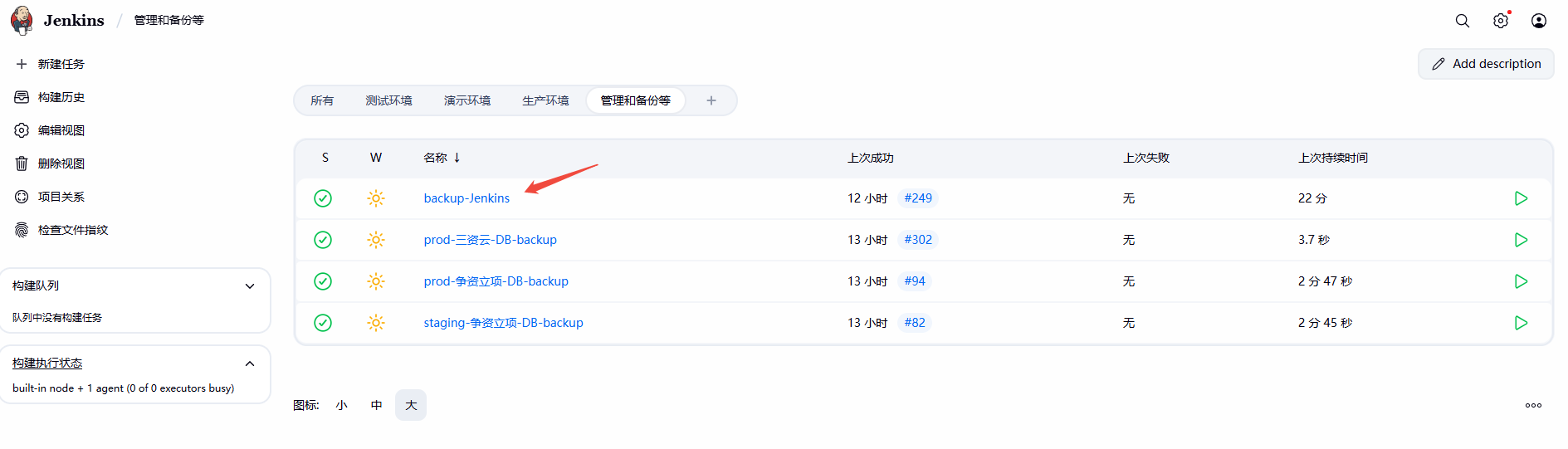
Task: Set icon size to 小
Action: tap(341, 405)
